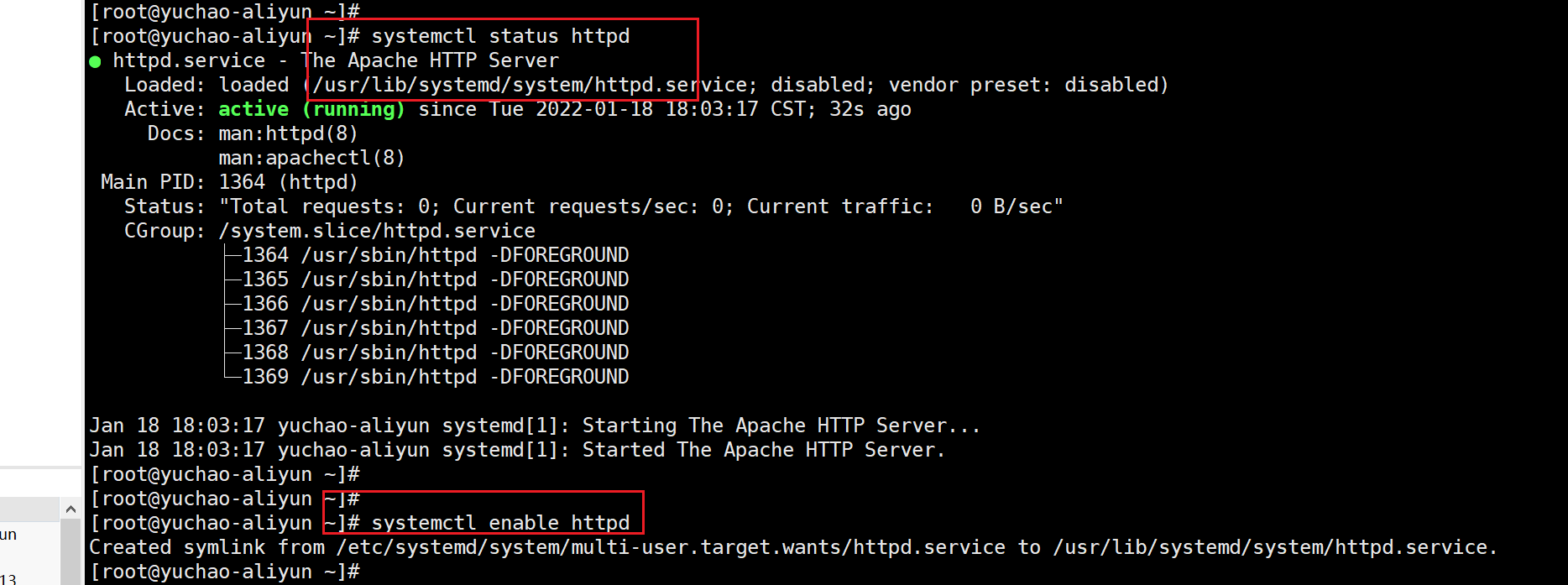Click the 'Main PID: 1364 (httpd)' line
Image resolution: width=1568 pixels, height=585 pixels.
click(x=229, y=182)
